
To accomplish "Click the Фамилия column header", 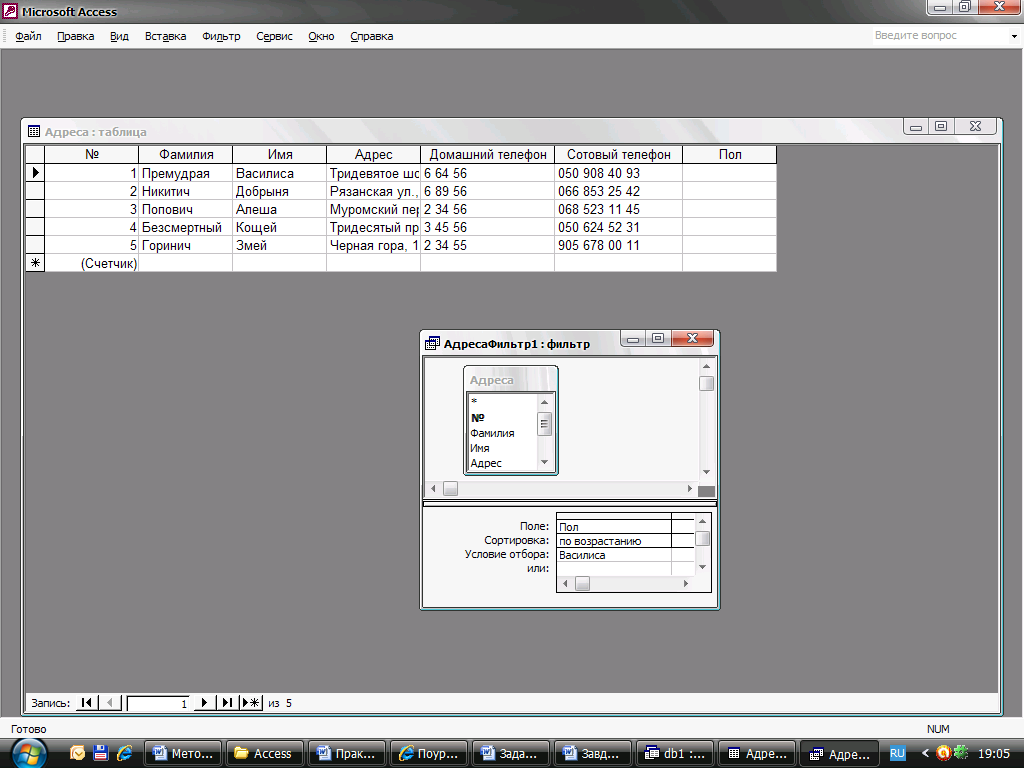I will click(x=185, y=155).
